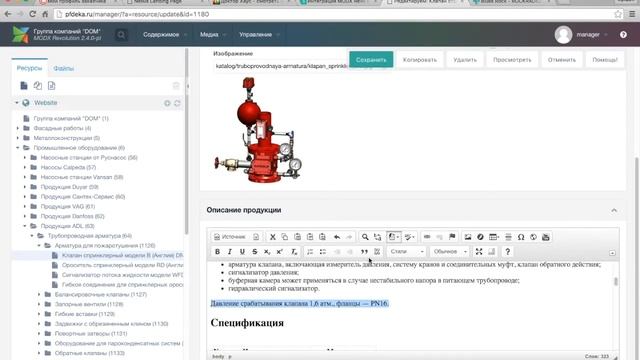Open special character Omega icon
Screen dimensions: 640x360
click(x=521, y=237)
